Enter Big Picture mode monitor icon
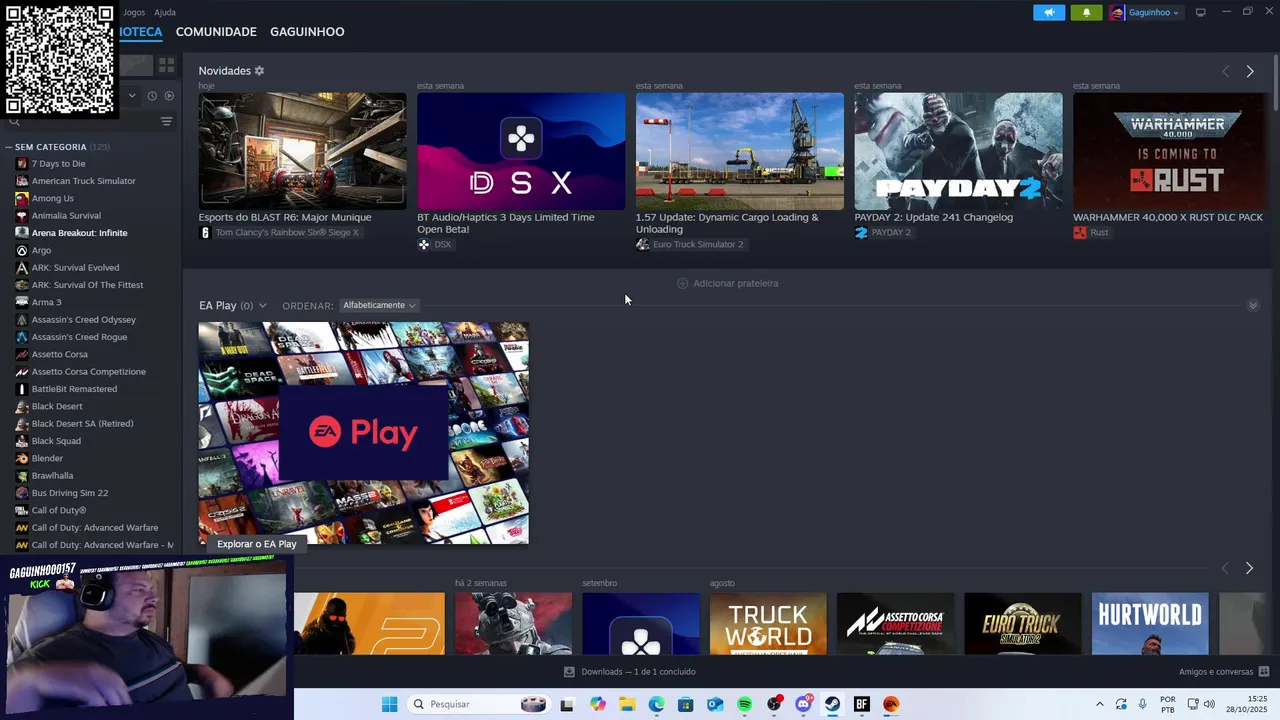The width and height of the screenshot is (1280, 720). pos(1200,13)
